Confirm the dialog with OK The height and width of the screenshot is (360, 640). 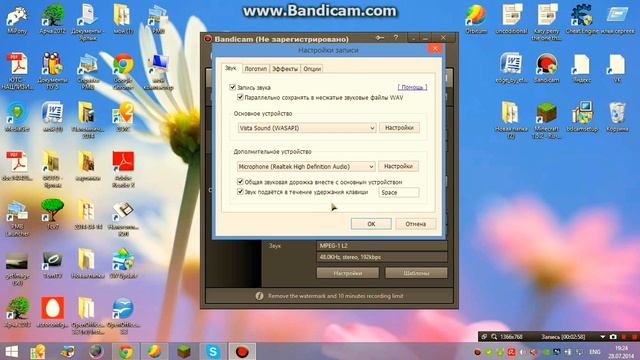coord(371,224)
